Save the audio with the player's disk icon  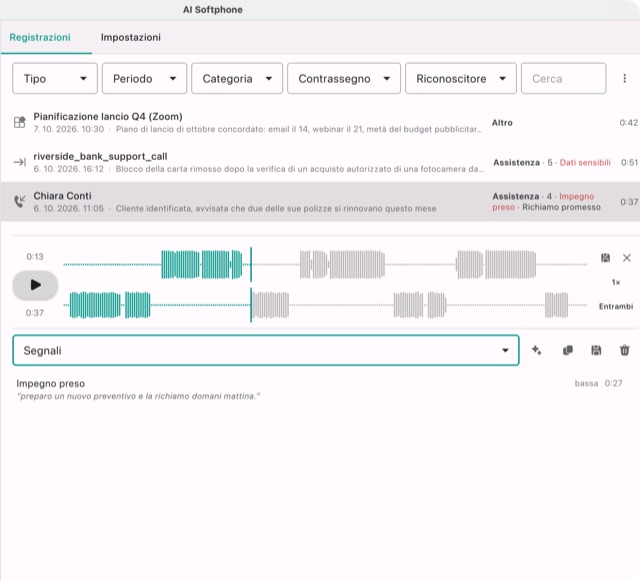605,258
